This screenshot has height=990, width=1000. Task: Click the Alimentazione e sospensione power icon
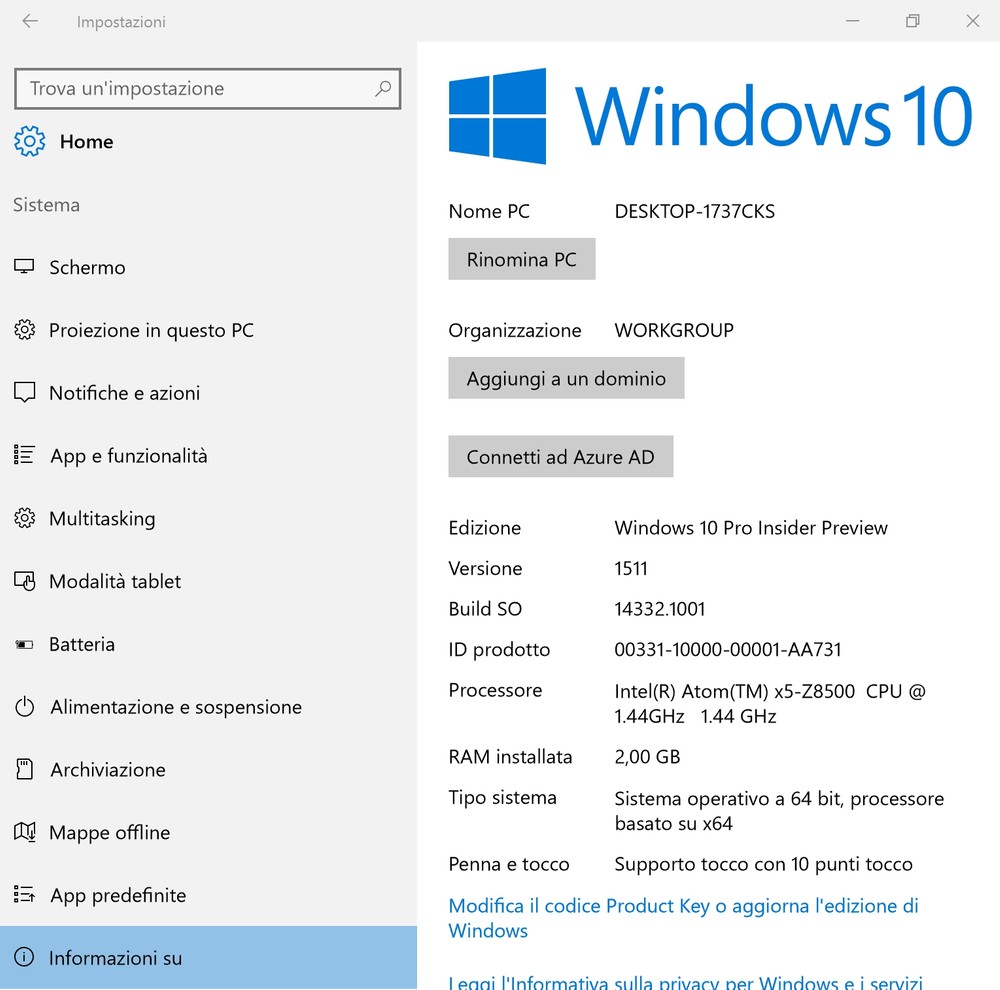[24, 707]
